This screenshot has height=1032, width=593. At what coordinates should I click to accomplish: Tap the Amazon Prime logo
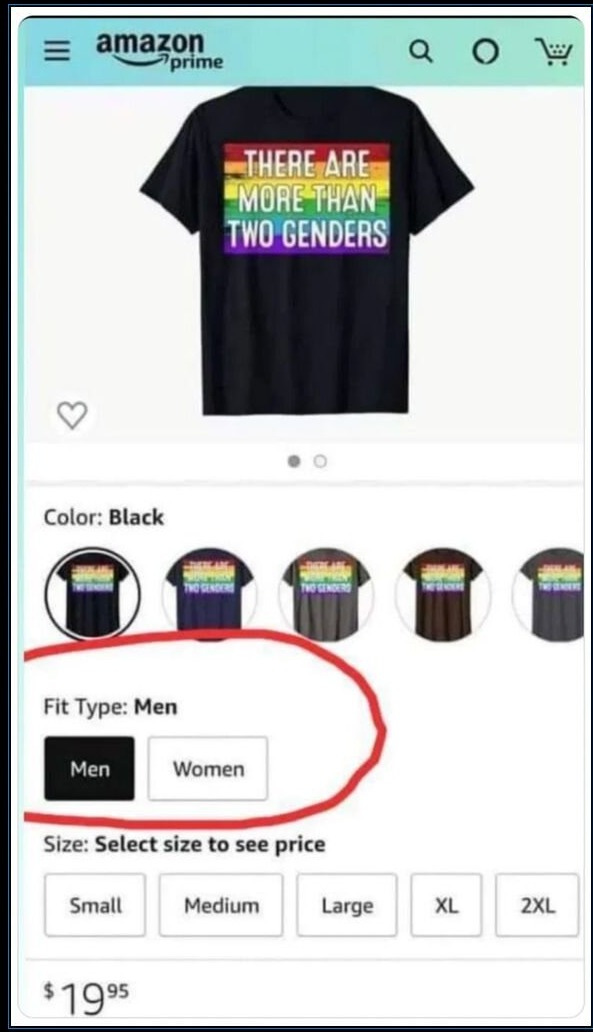159,50
